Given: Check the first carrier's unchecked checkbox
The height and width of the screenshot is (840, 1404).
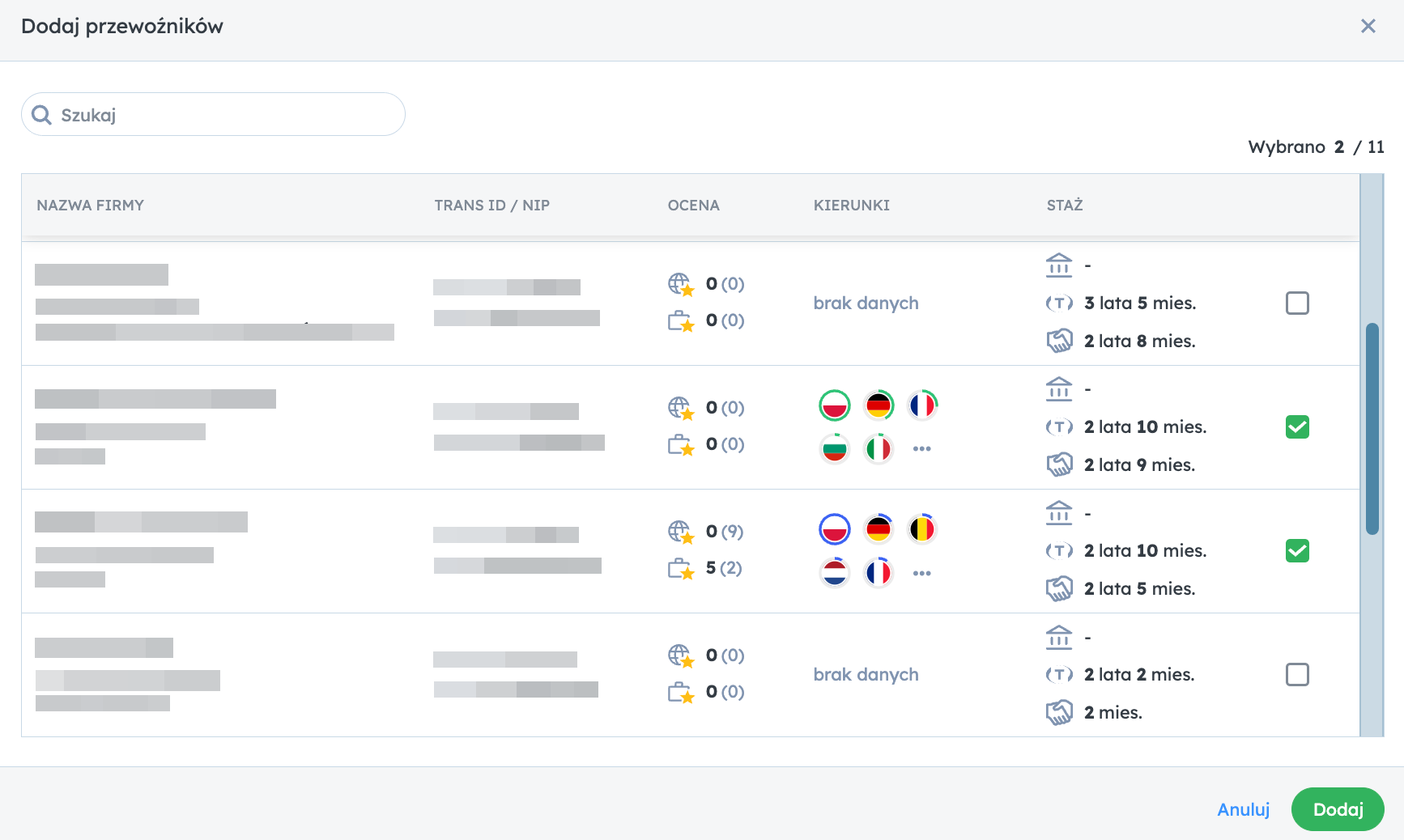Looking at the screenshot, I should tap(1297, 303).
